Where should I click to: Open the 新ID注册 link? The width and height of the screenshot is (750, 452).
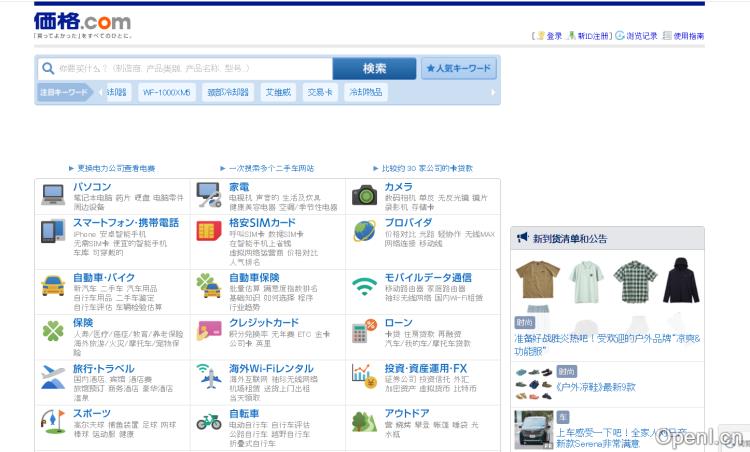[593, 36]
